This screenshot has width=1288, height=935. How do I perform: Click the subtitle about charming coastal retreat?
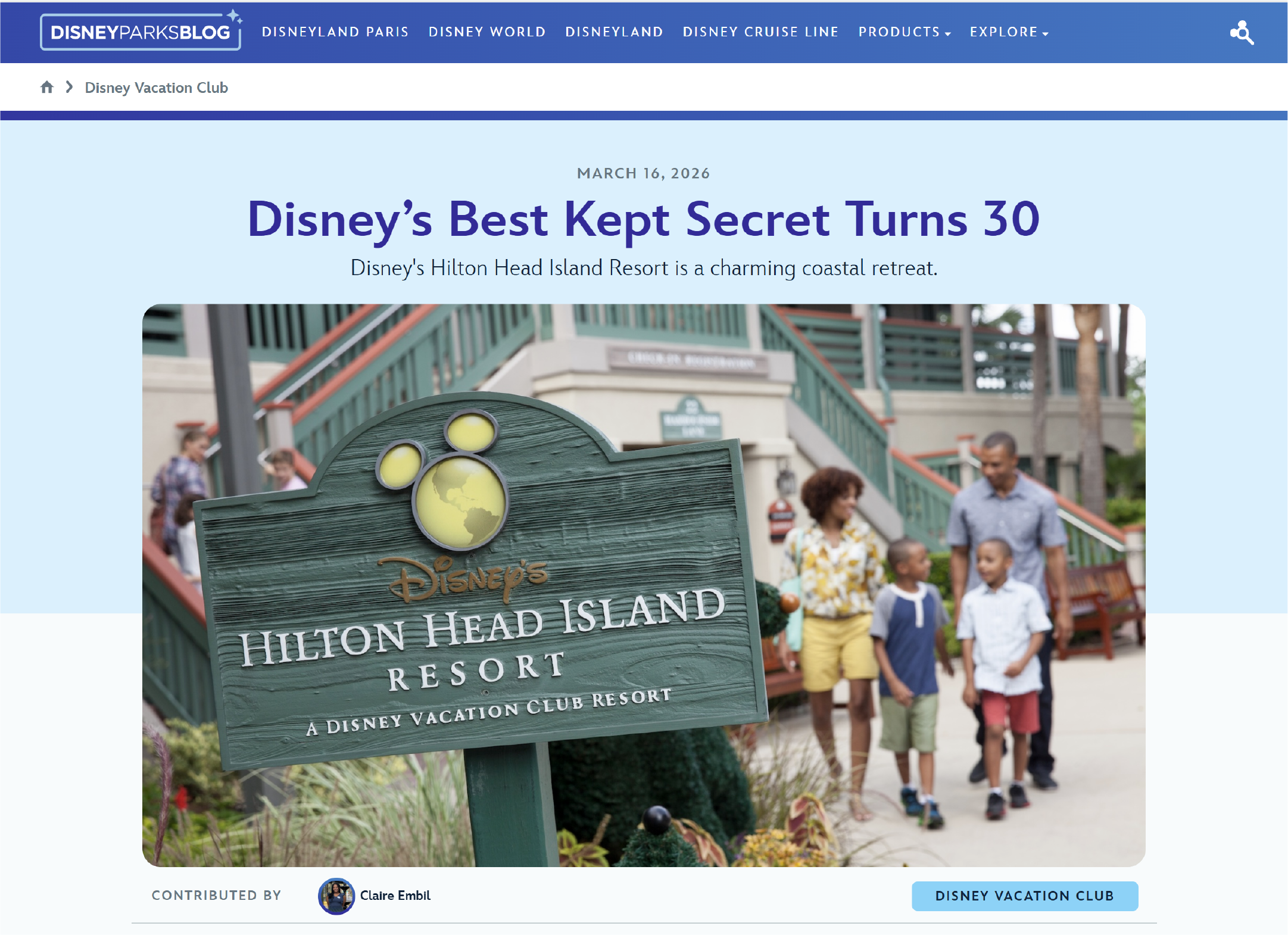coord(643,268)
